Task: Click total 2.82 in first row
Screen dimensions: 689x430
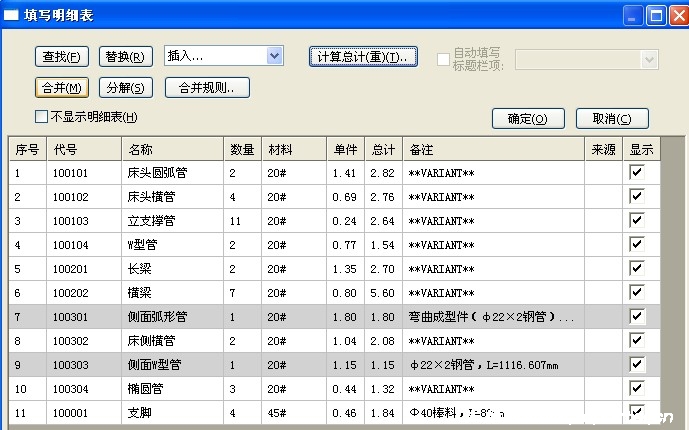Action: tap(384, 173)
